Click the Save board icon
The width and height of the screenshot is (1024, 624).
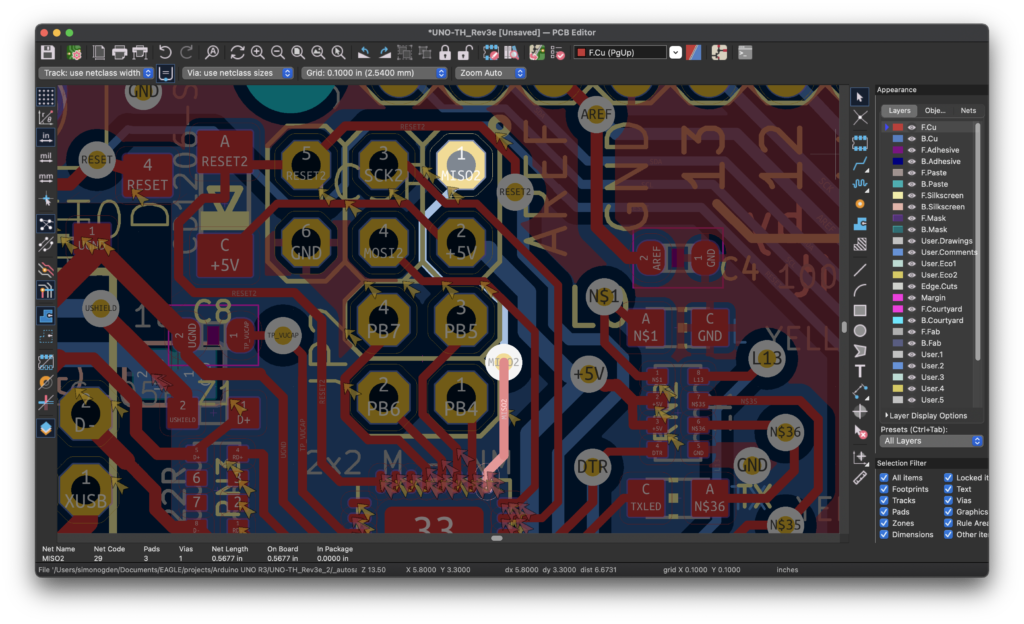click(x=48, y=53)
